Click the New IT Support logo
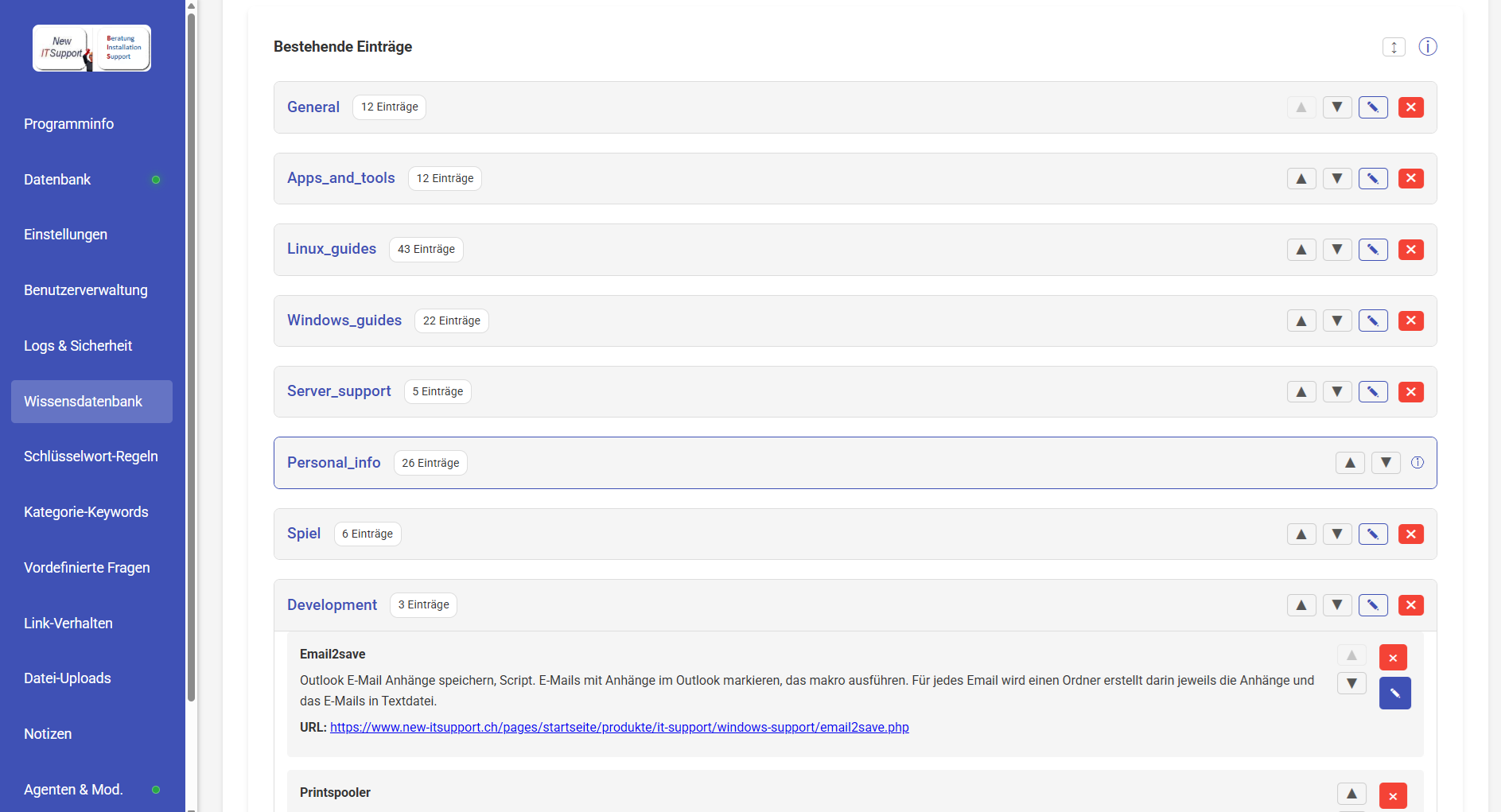The width and height of the screenshot is (1501, 812). click(91, 48)
